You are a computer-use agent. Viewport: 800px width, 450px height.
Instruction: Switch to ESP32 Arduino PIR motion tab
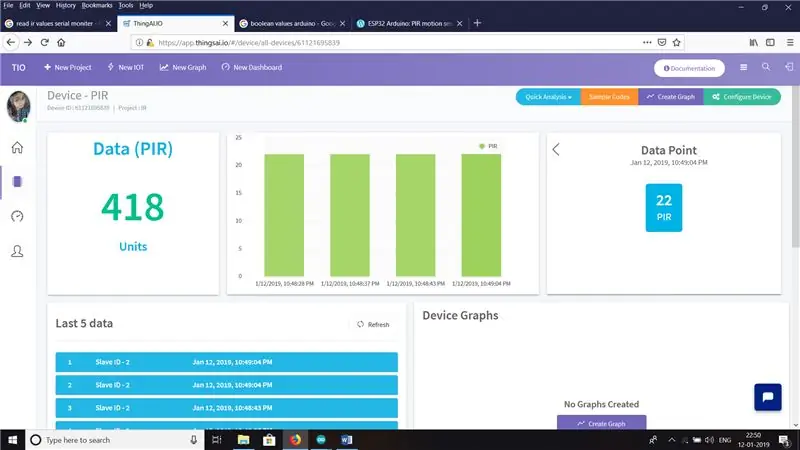click(410, 23)
